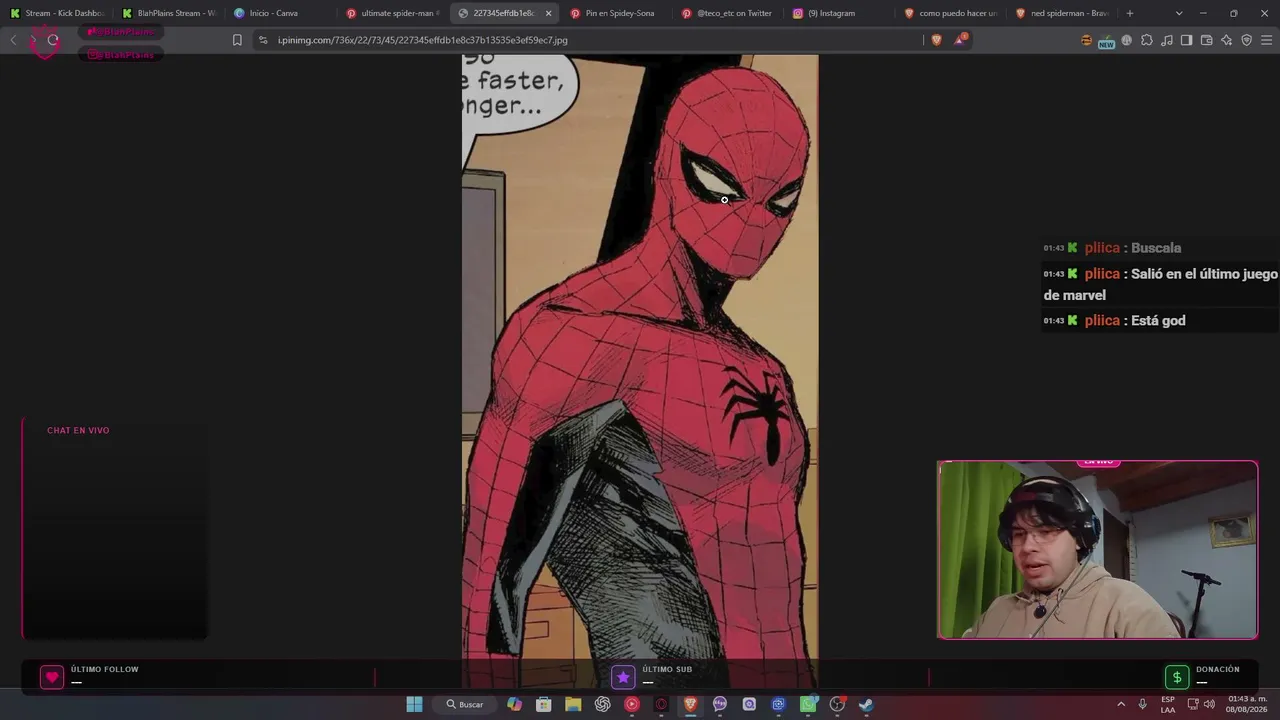Click the microphone icon in system tray
Image resolution: width=1280 pixels, height=720 pixels.
1143,704
